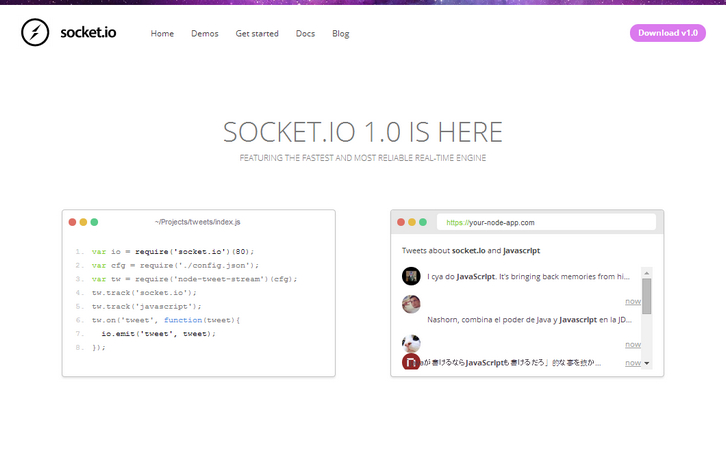Click the green dot in index.js window
726x449 pixels.
click(x=94, y=222)
